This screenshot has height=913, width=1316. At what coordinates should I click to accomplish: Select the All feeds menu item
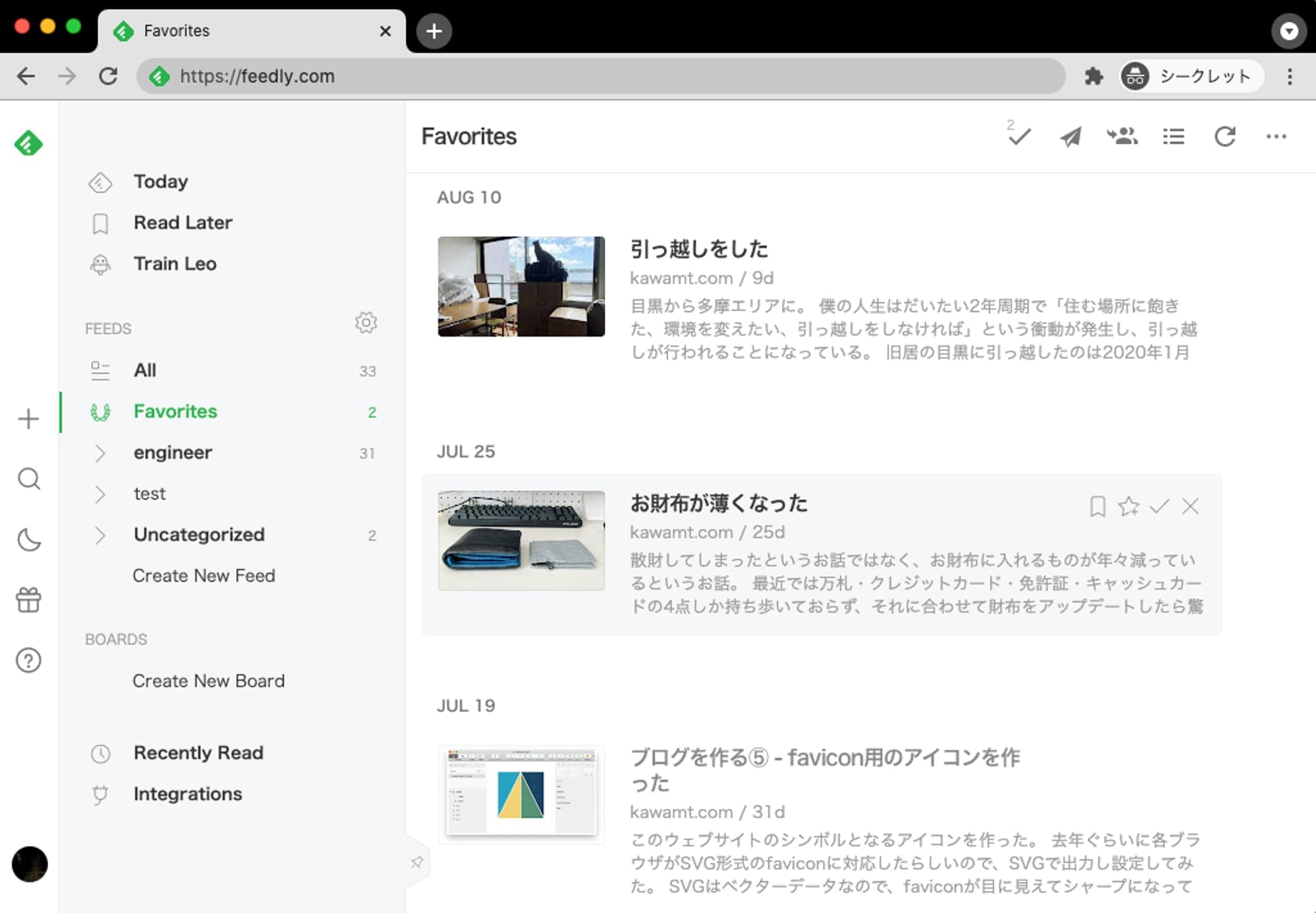145,370
